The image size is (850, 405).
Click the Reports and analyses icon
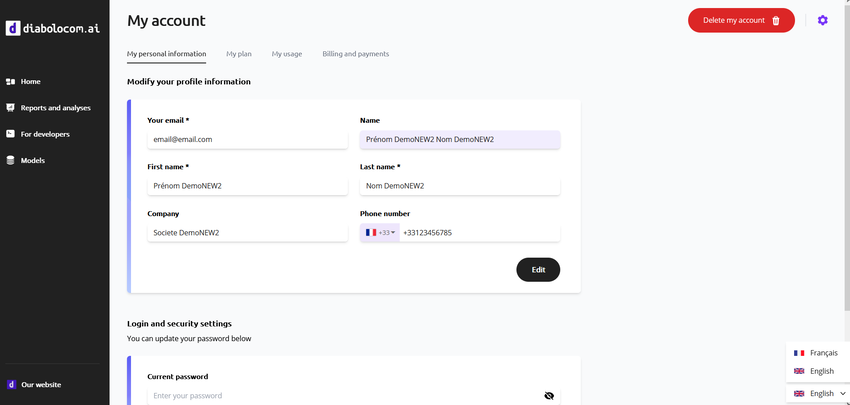coord(11,108)
